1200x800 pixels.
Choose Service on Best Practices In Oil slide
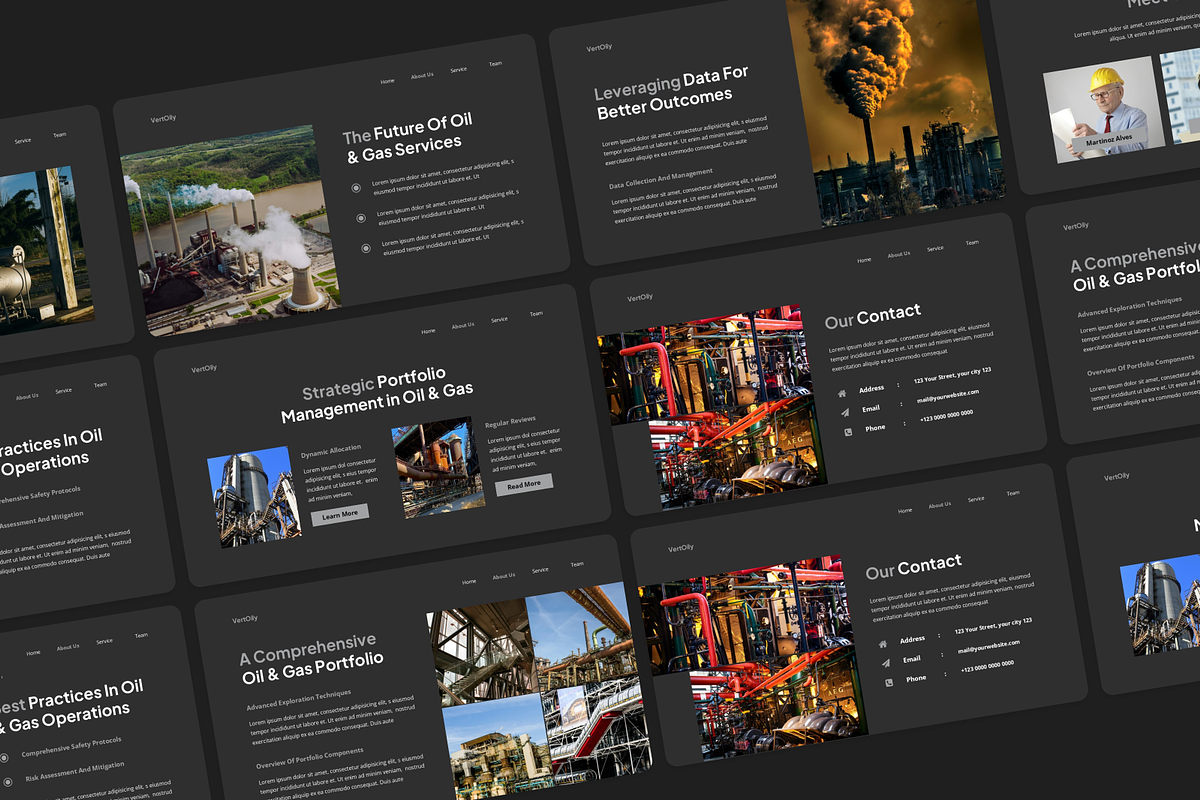tap(104, 642)
